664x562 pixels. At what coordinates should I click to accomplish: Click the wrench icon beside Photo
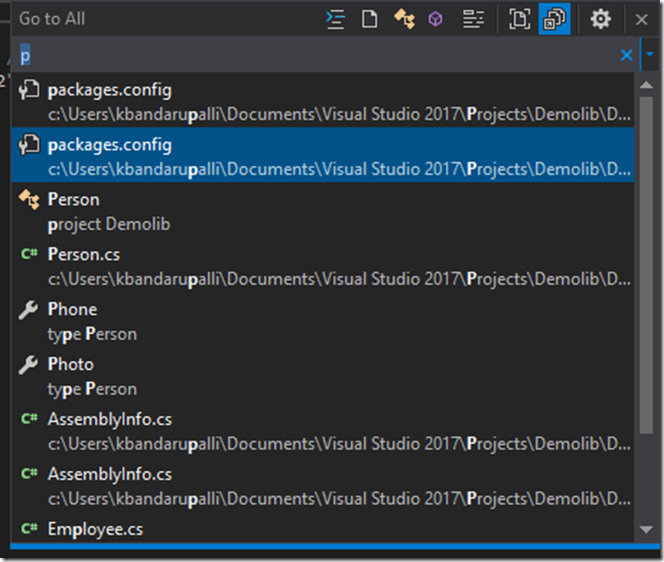29,365
